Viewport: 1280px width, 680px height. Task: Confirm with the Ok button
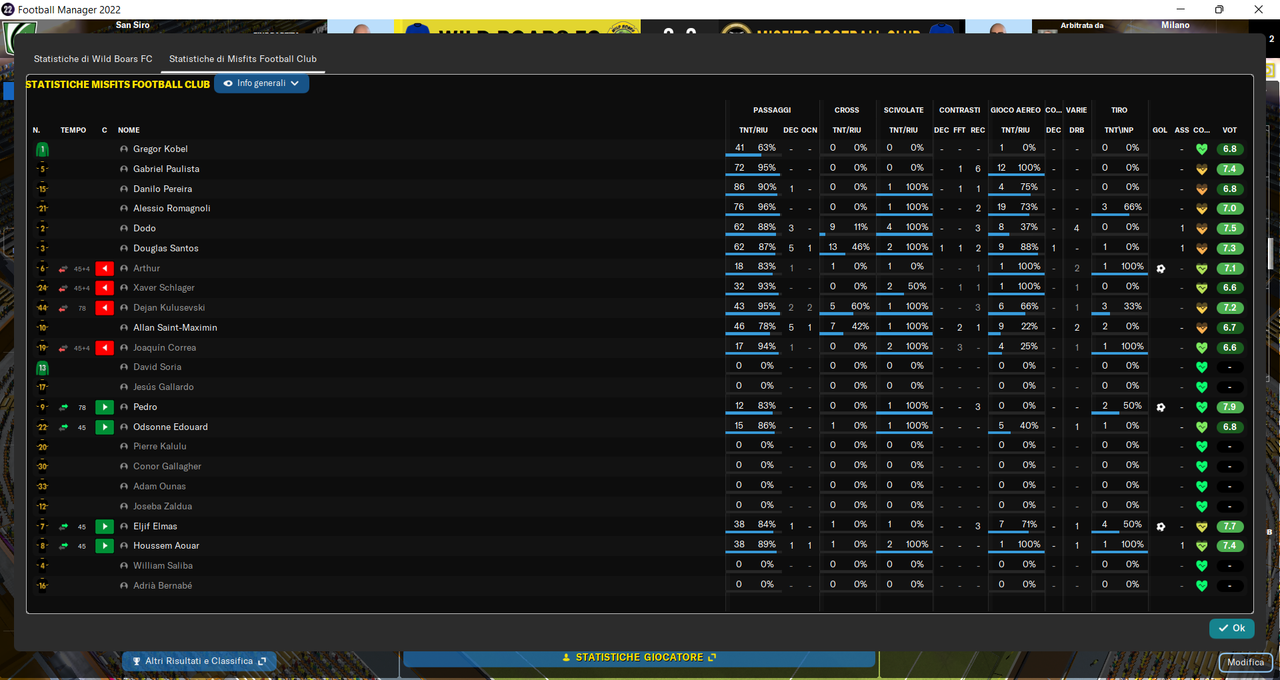pos(1232,628)
